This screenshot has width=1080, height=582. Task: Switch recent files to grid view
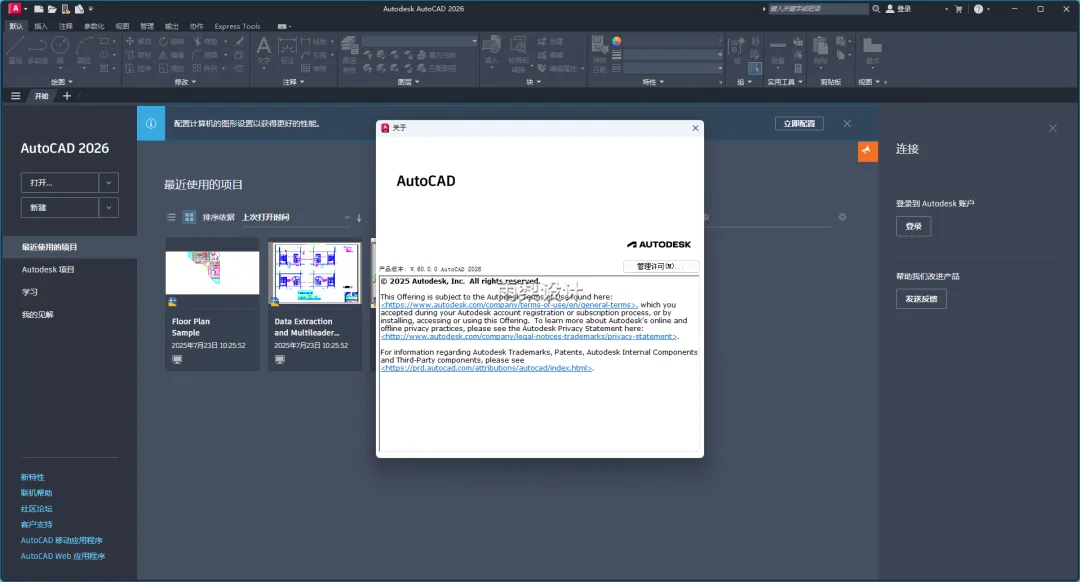pos(189,217)
